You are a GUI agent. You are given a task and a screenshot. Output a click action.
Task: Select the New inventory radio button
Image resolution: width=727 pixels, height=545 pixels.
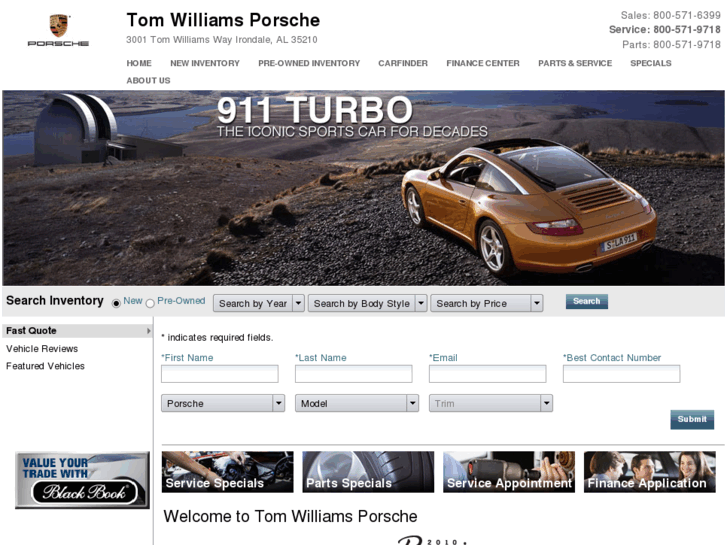coord(116,303)
